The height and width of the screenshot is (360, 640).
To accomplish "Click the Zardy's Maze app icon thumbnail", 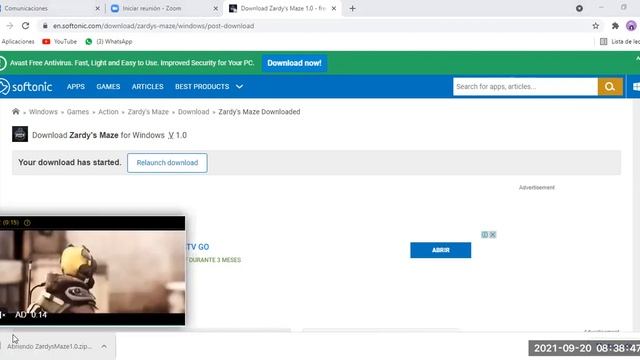I will coord(20,134).
